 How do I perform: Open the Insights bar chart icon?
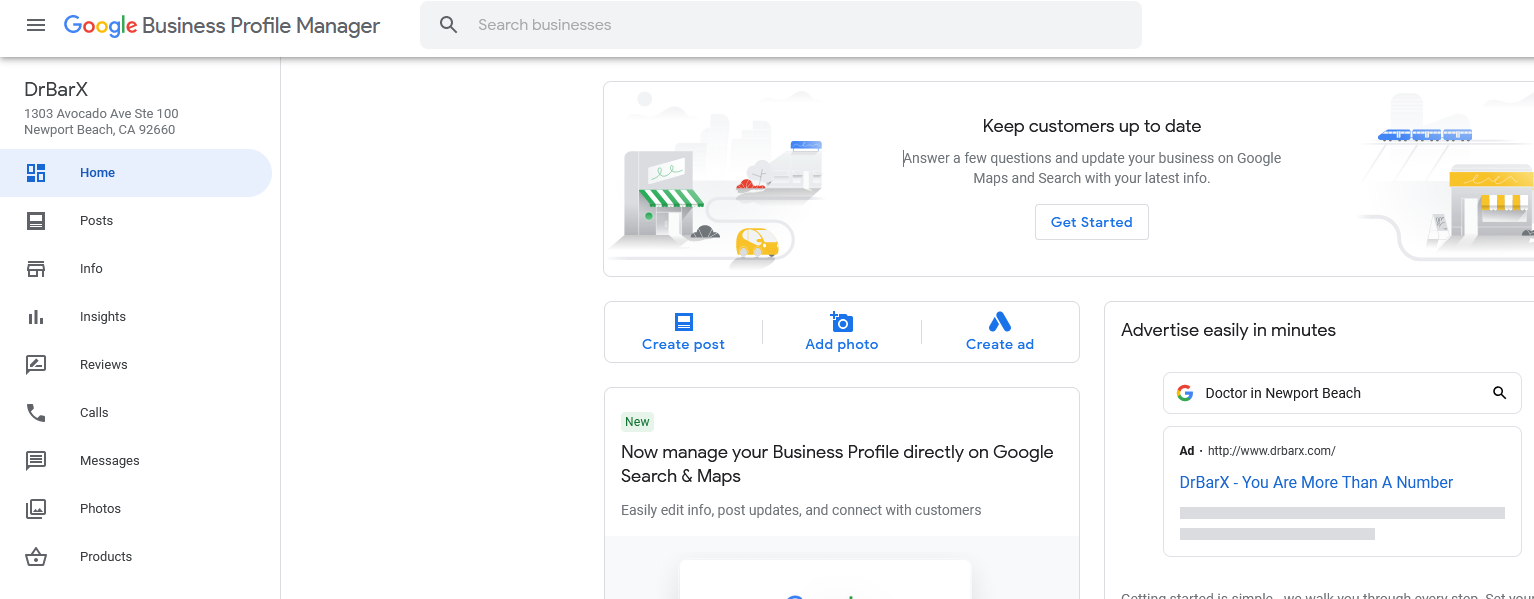(x=36, y=317)
